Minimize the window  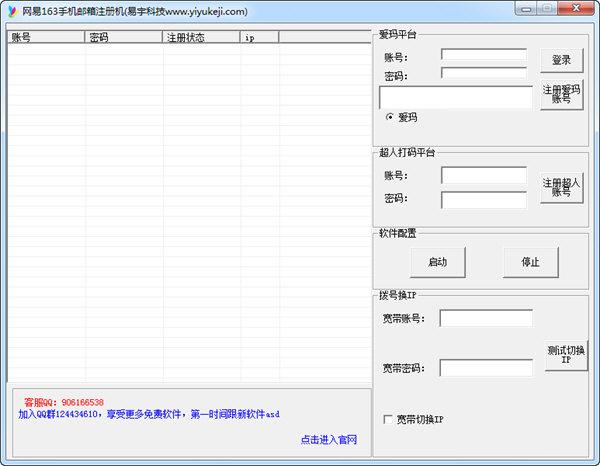[x=527, y=8]
